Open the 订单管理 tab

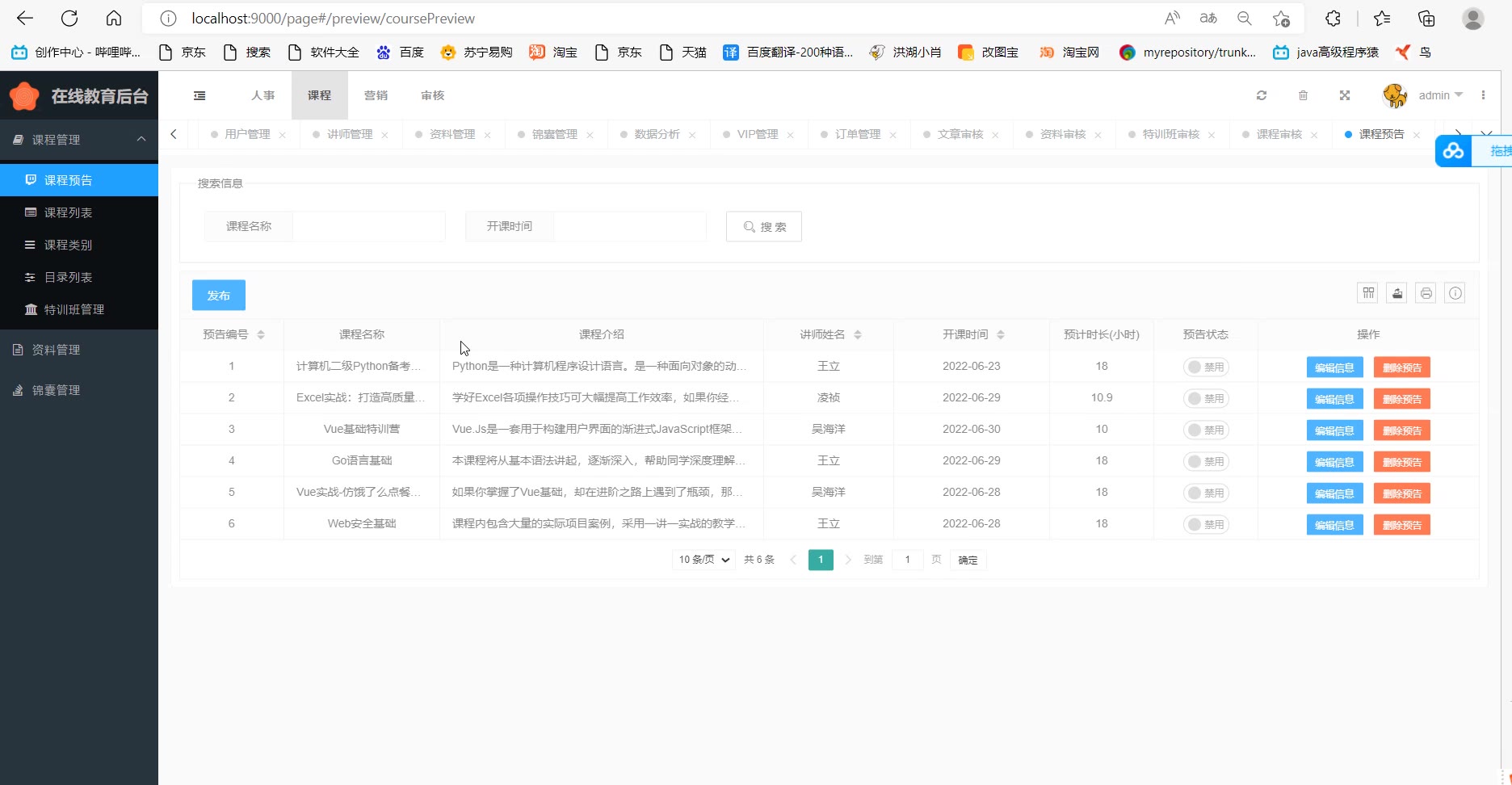(857, 134)
